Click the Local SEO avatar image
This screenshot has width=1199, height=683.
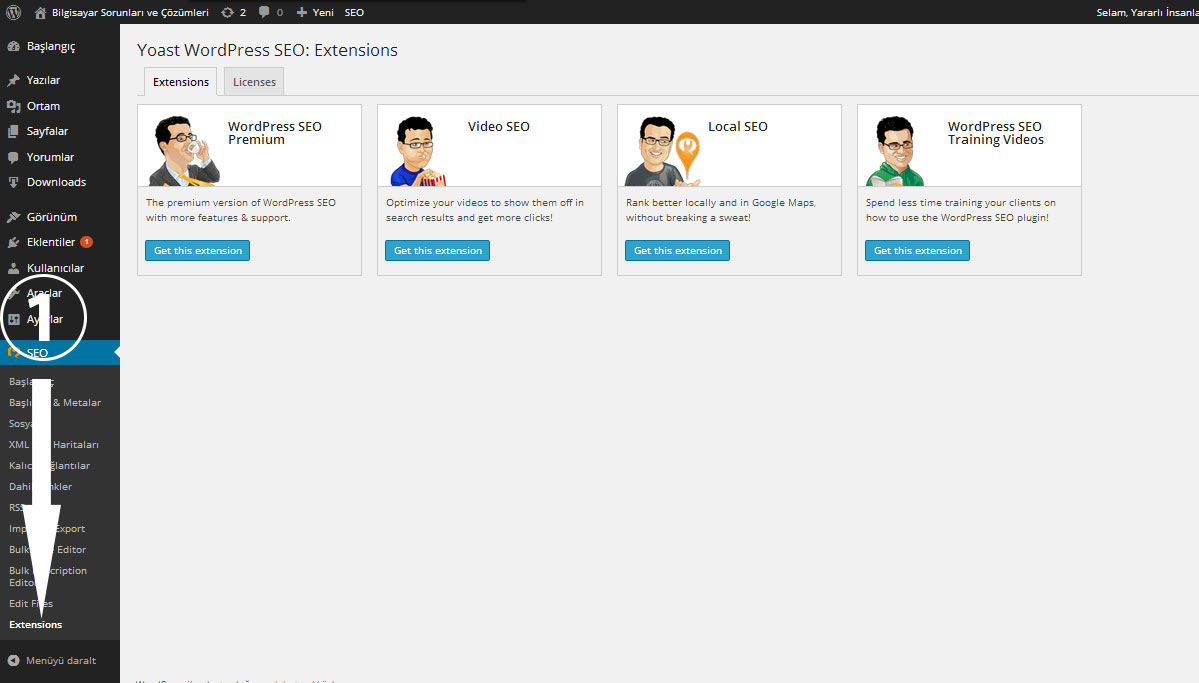click(662, 151)
